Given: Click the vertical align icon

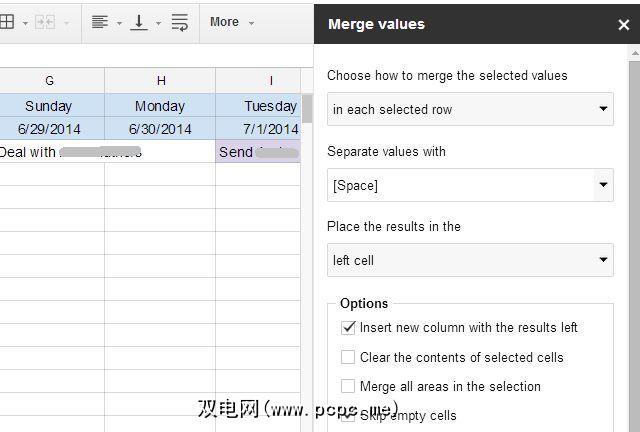Looking at the screenshot, I should [139, 22].
